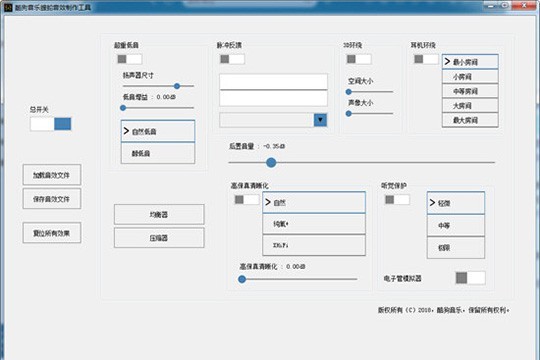Screen dimensions: 540x360
Task: Enable the 耳机环绕 switch
Action: 426,59
